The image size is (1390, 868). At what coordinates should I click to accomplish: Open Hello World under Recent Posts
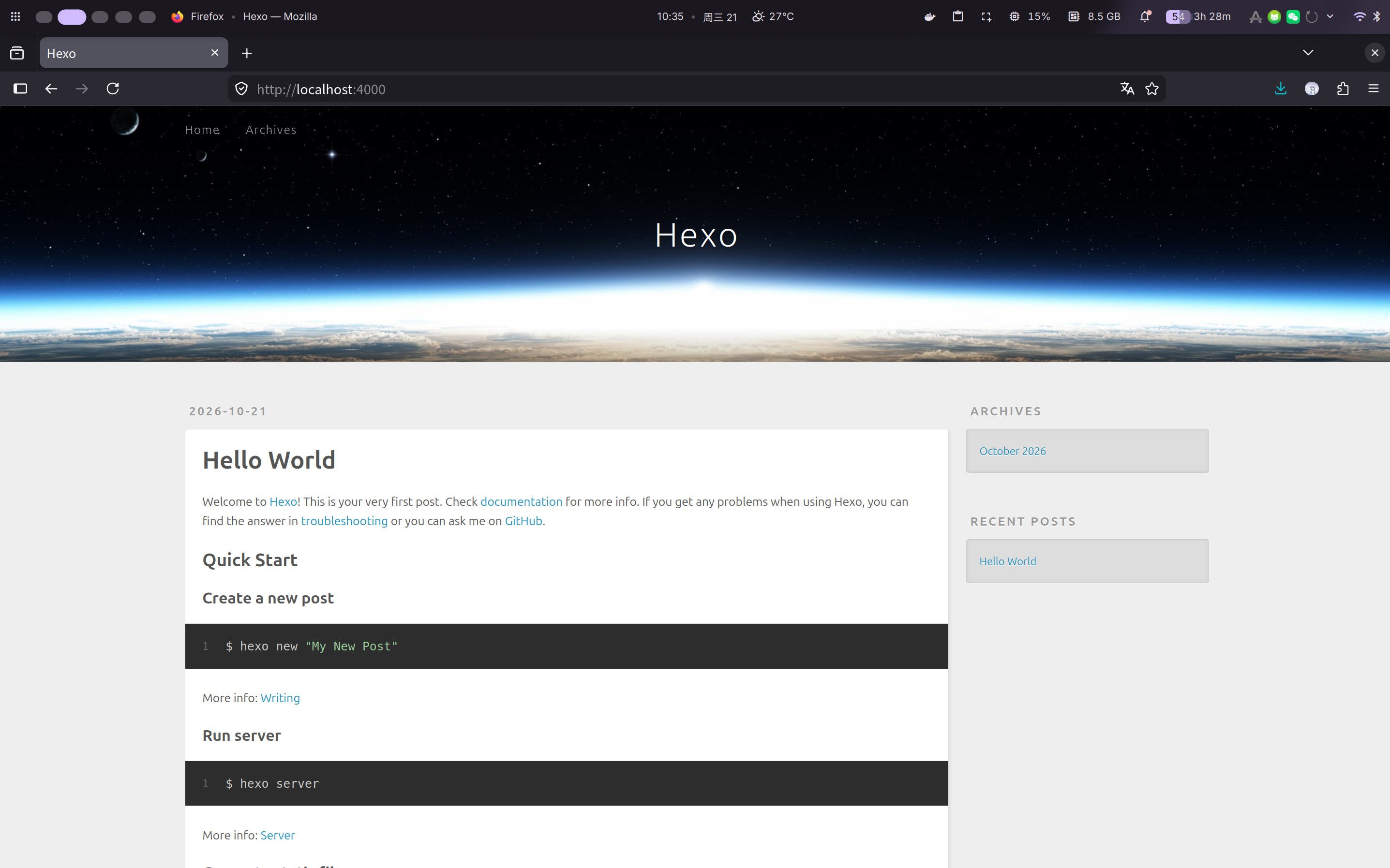pos(1007,561)
